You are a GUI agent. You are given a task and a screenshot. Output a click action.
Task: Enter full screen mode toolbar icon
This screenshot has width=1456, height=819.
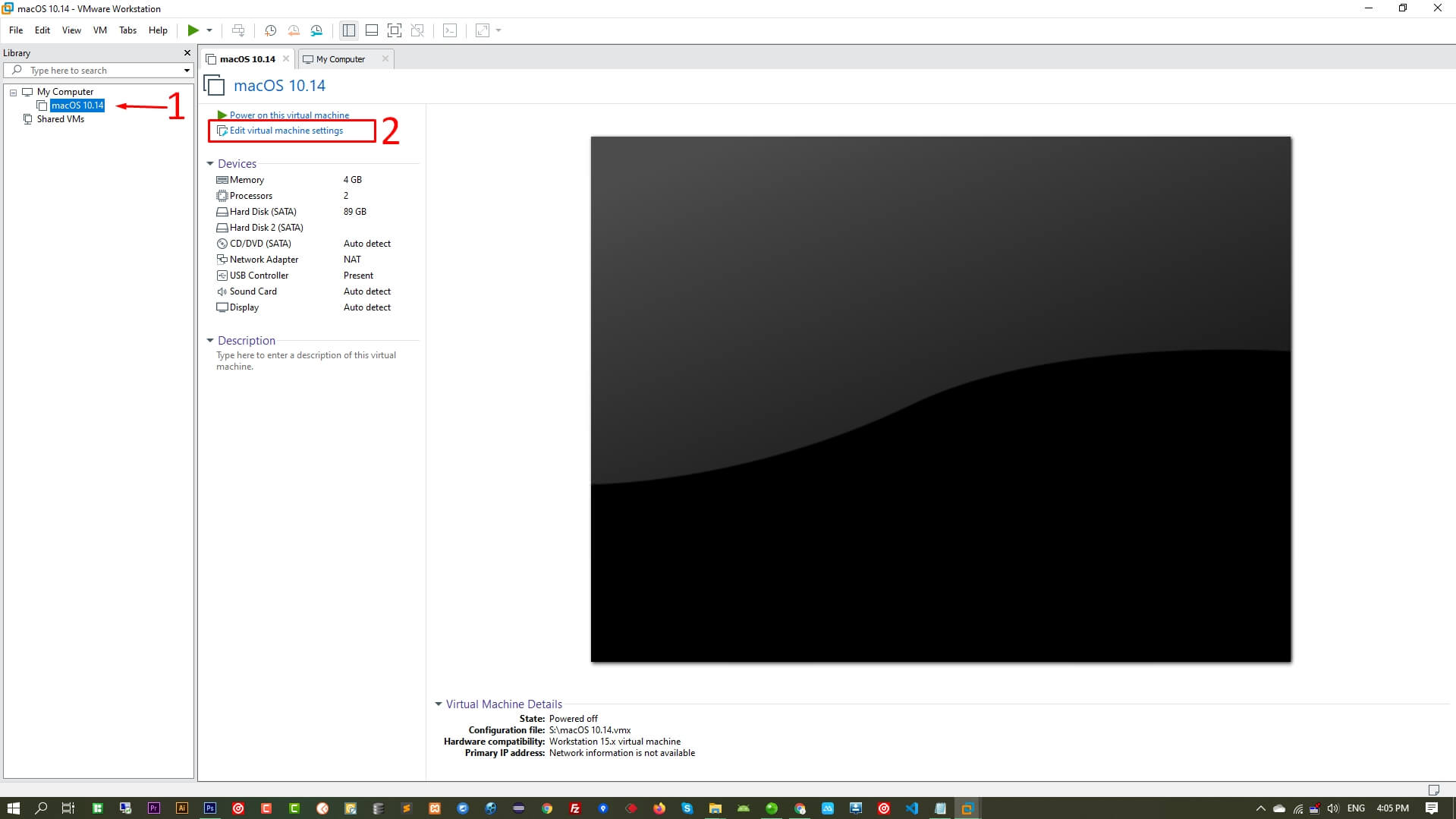click(395, 30)
